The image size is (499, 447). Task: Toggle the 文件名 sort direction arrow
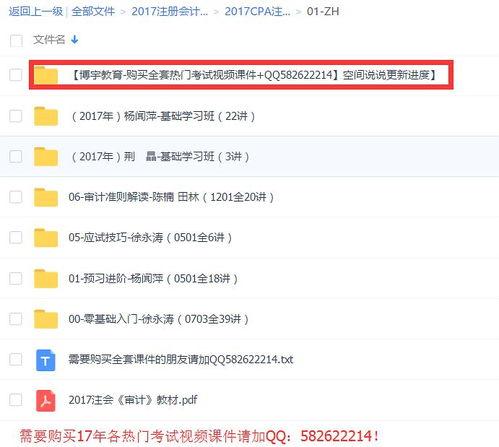(75, 40)
